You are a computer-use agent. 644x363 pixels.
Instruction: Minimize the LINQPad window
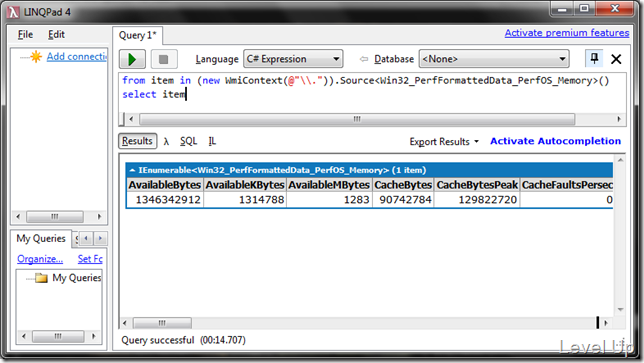pyautogui.click(x=562, y=9)
